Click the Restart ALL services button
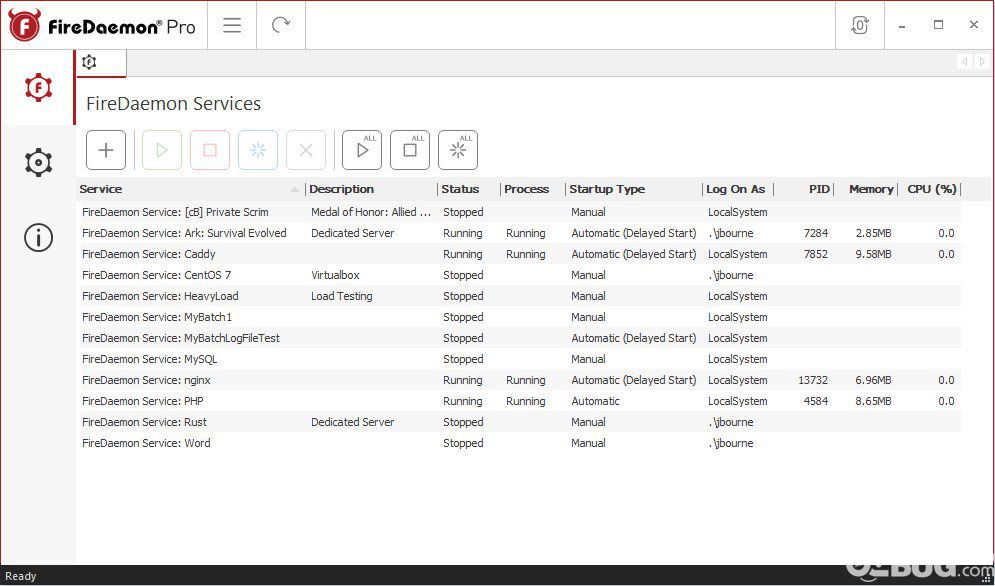The height and width of the screenshot is (586, 995). click(458, 150)
